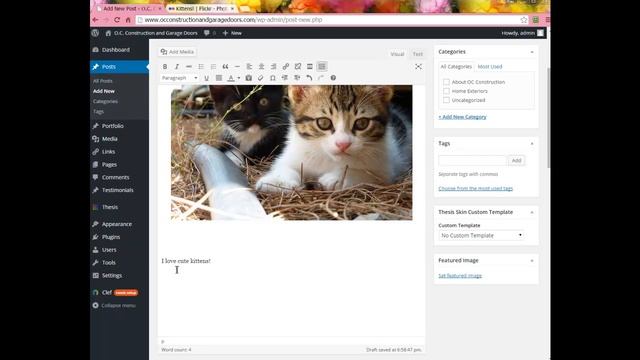The image size is (640, 360).
Task: Bookmark this page with the star icon
Action: click(524, 20)
